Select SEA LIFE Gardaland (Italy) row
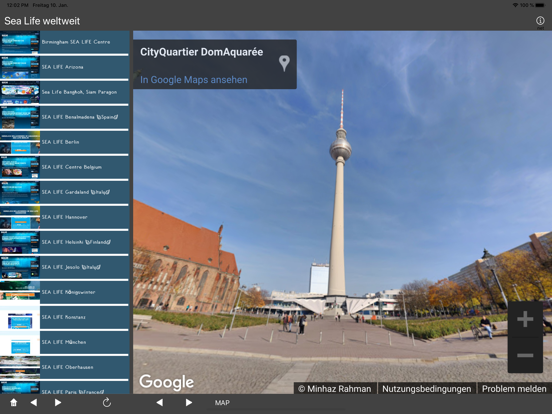 [x=64, y=192]
